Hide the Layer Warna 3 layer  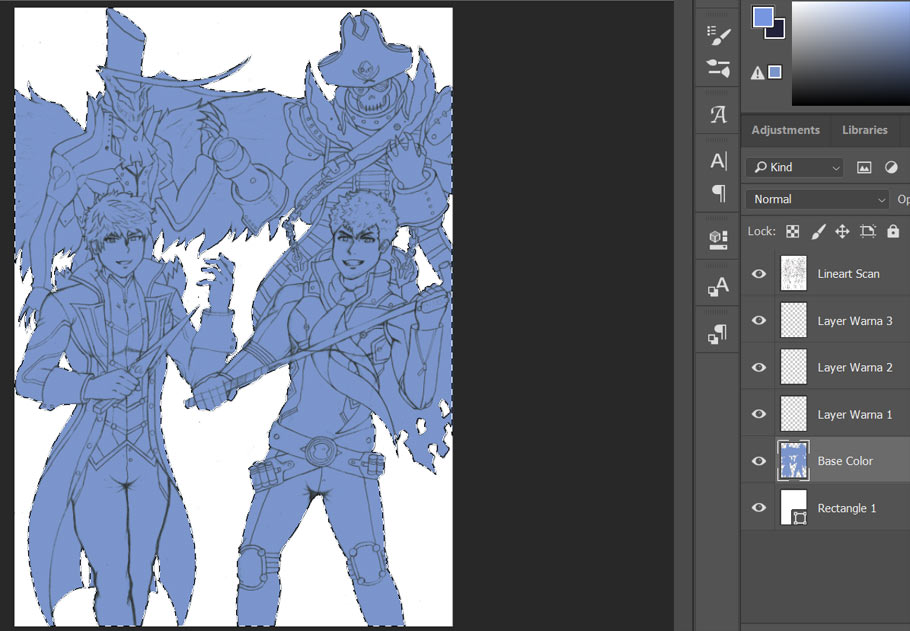(x=759, y=320)
